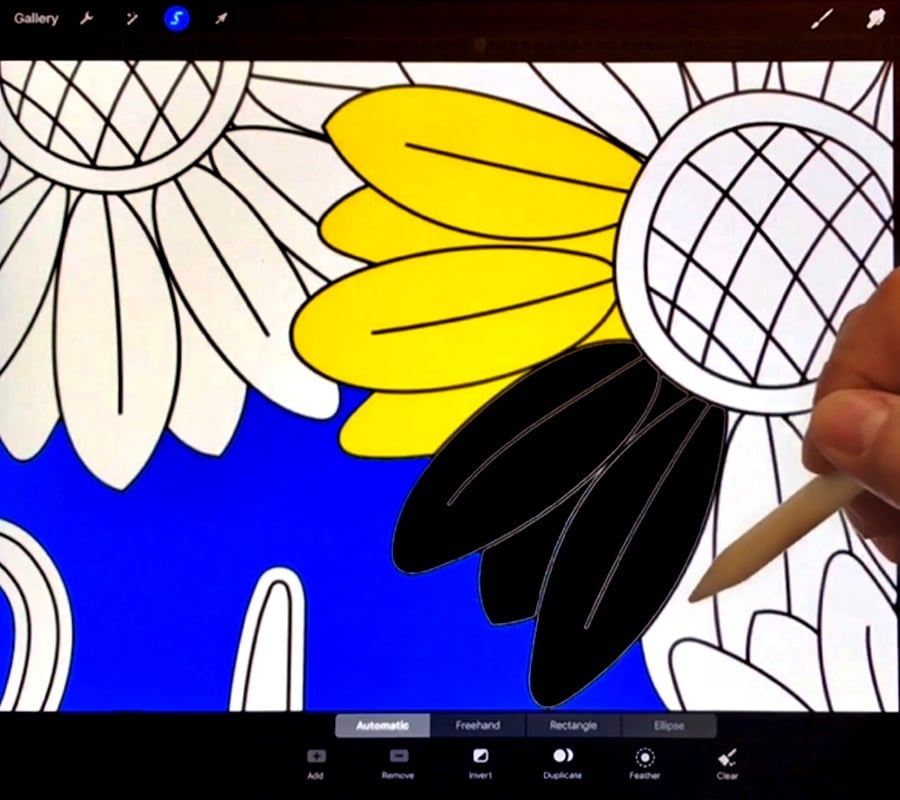This screenshot has width=900, height=800.
Task: Enable Automatic selection mode
Action: tap(381, 725)
